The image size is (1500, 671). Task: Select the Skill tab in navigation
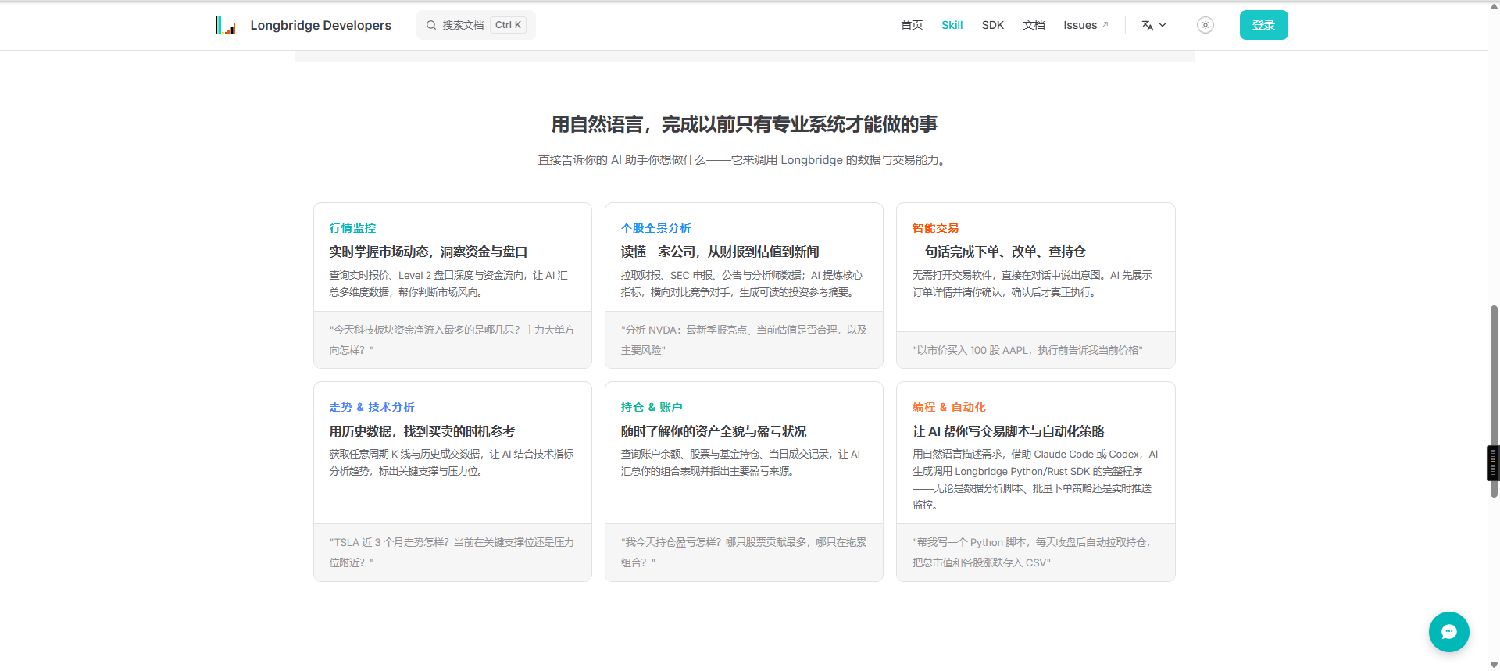(952, 25)
